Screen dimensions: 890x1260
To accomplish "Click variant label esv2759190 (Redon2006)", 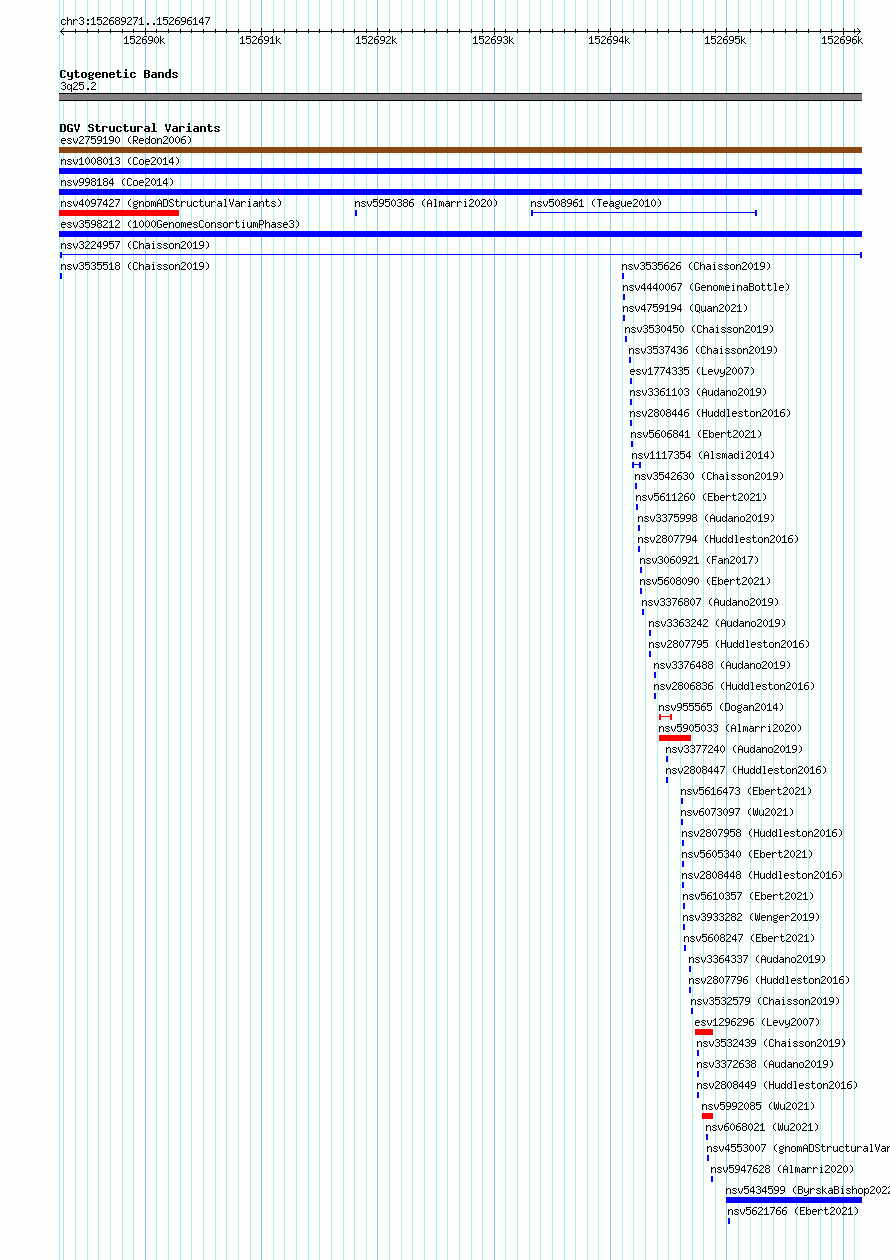I will pyautogui.click(x=126, y=140).
